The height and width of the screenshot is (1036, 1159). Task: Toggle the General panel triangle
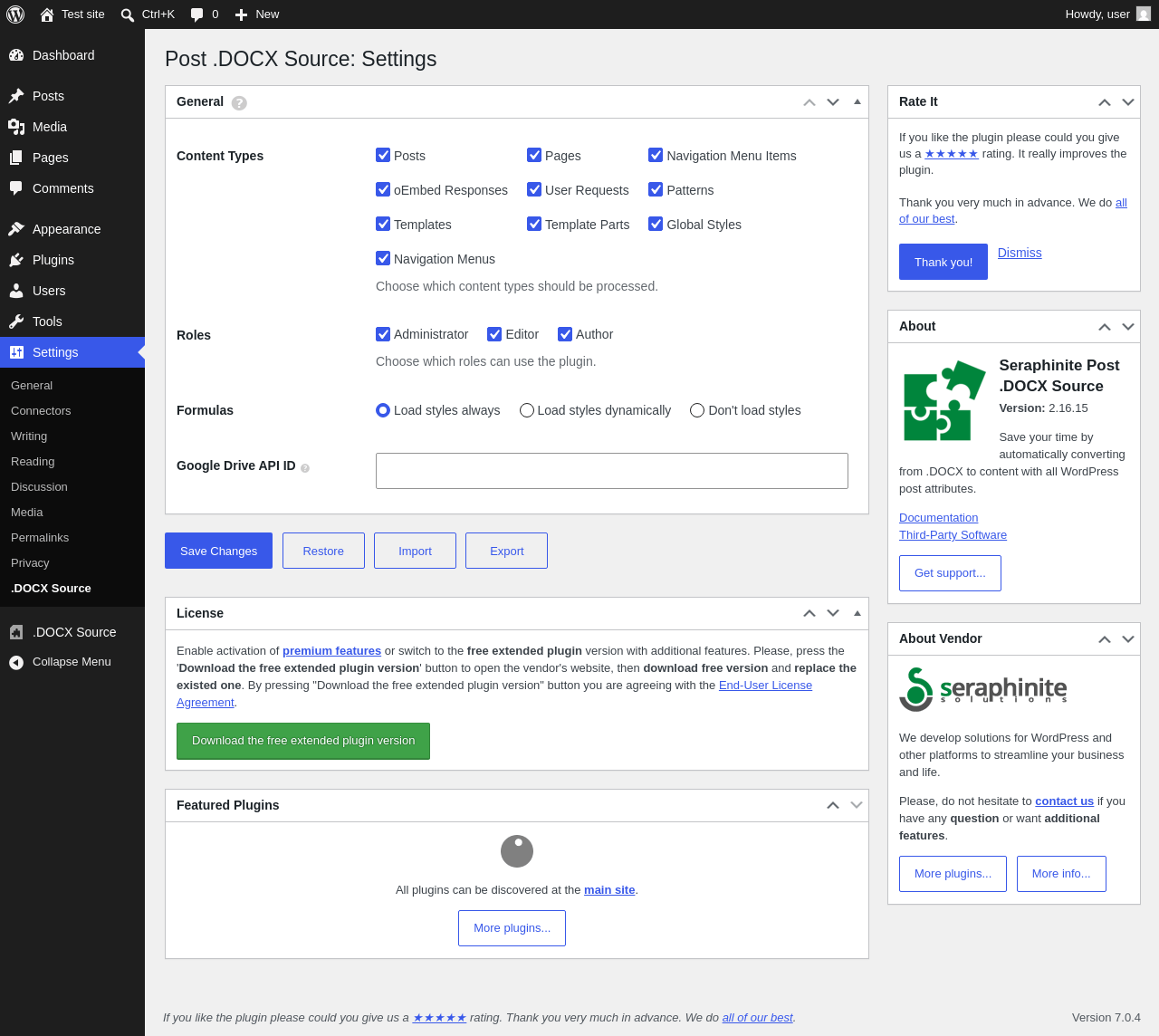(x=857, y=101)
